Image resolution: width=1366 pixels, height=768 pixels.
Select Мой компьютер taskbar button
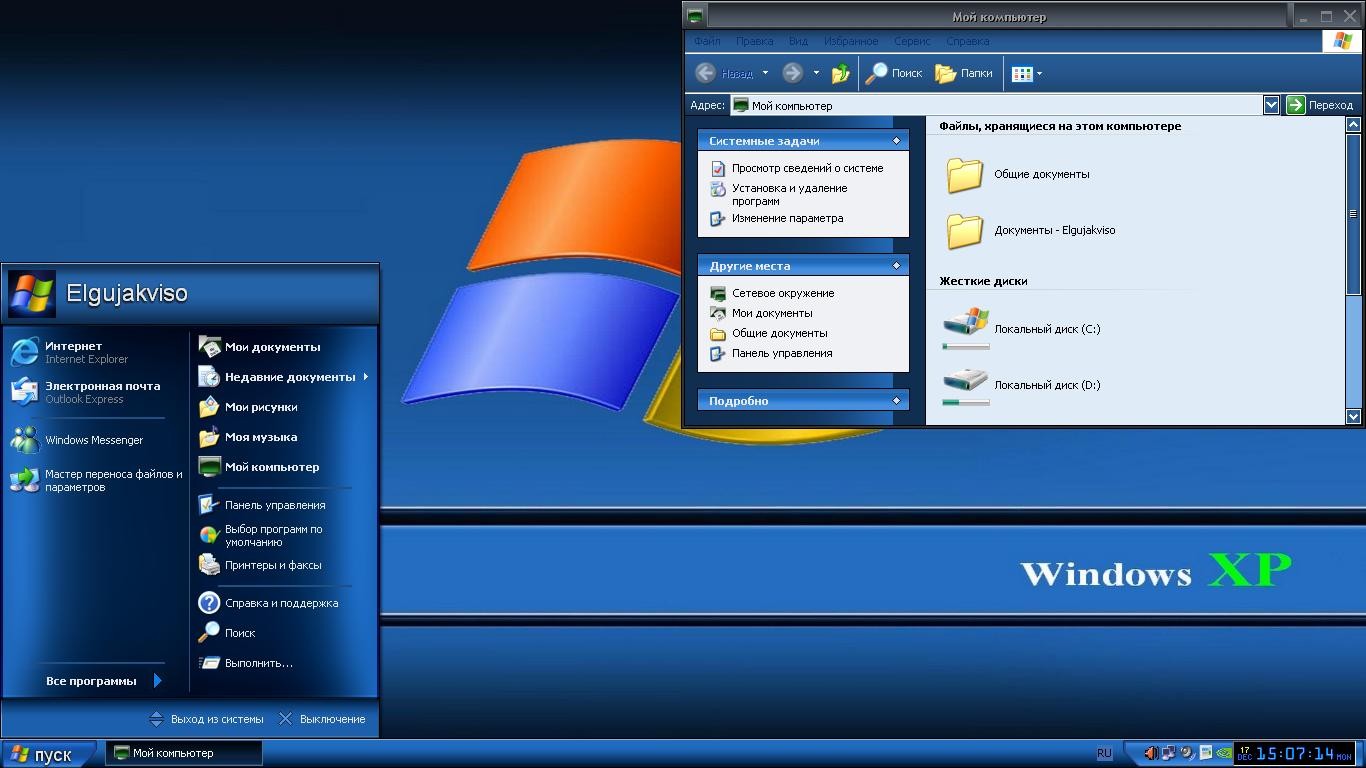(x=184, y=753)
